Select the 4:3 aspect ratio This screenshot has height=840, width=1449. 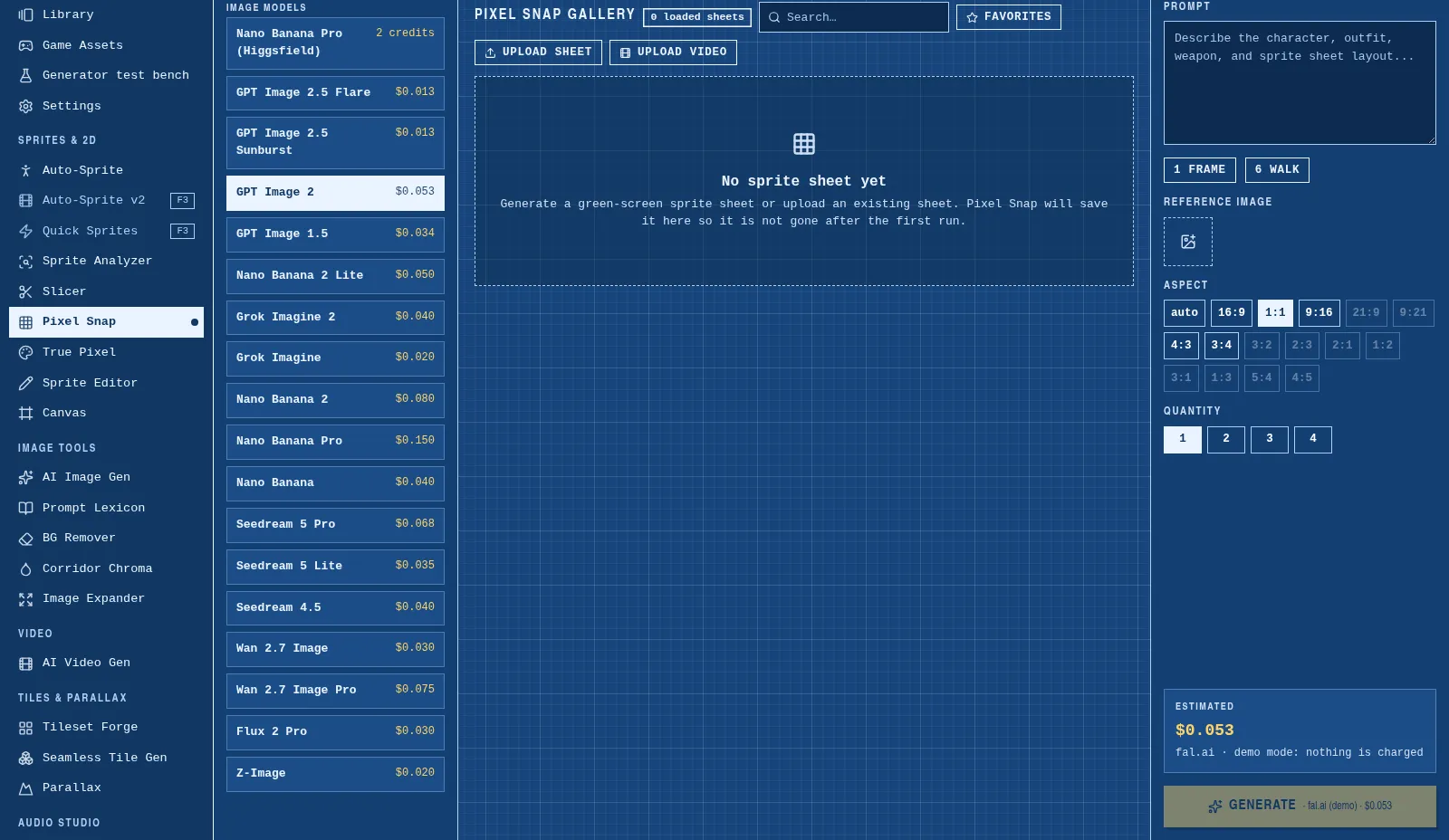click(x=1181, y=346)
